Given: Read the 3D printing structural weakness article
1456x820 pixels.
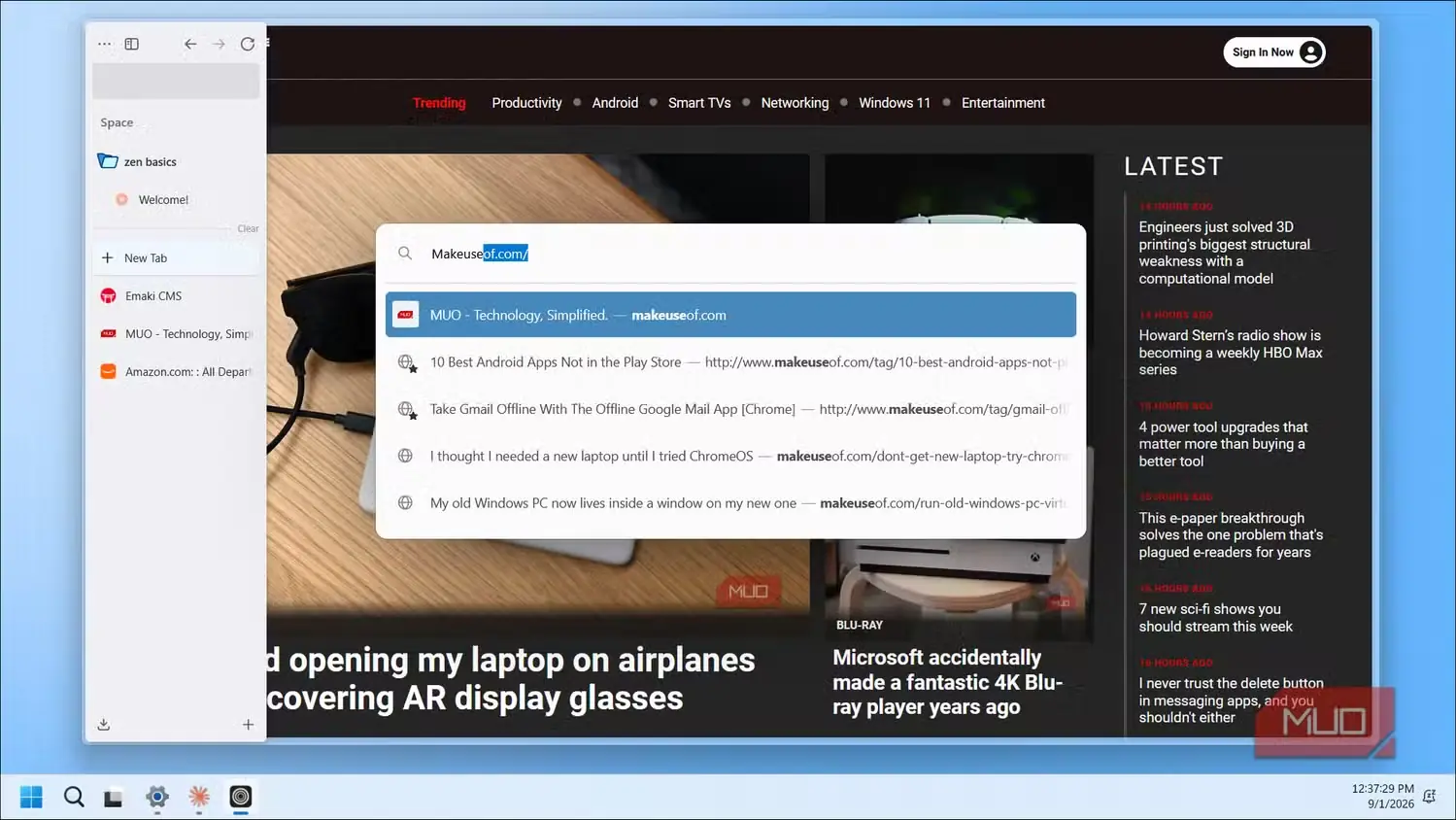Looking at the screenshot, I should click(1225, 253).
